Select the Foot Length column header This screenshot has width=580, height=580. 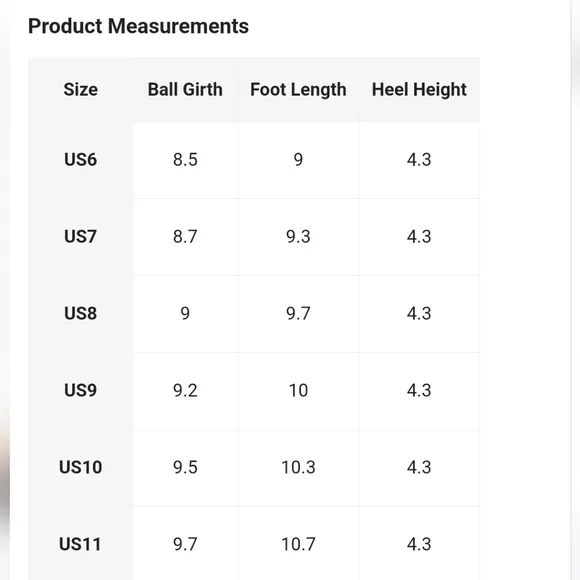pyautogui.click(x=298, y=90)
